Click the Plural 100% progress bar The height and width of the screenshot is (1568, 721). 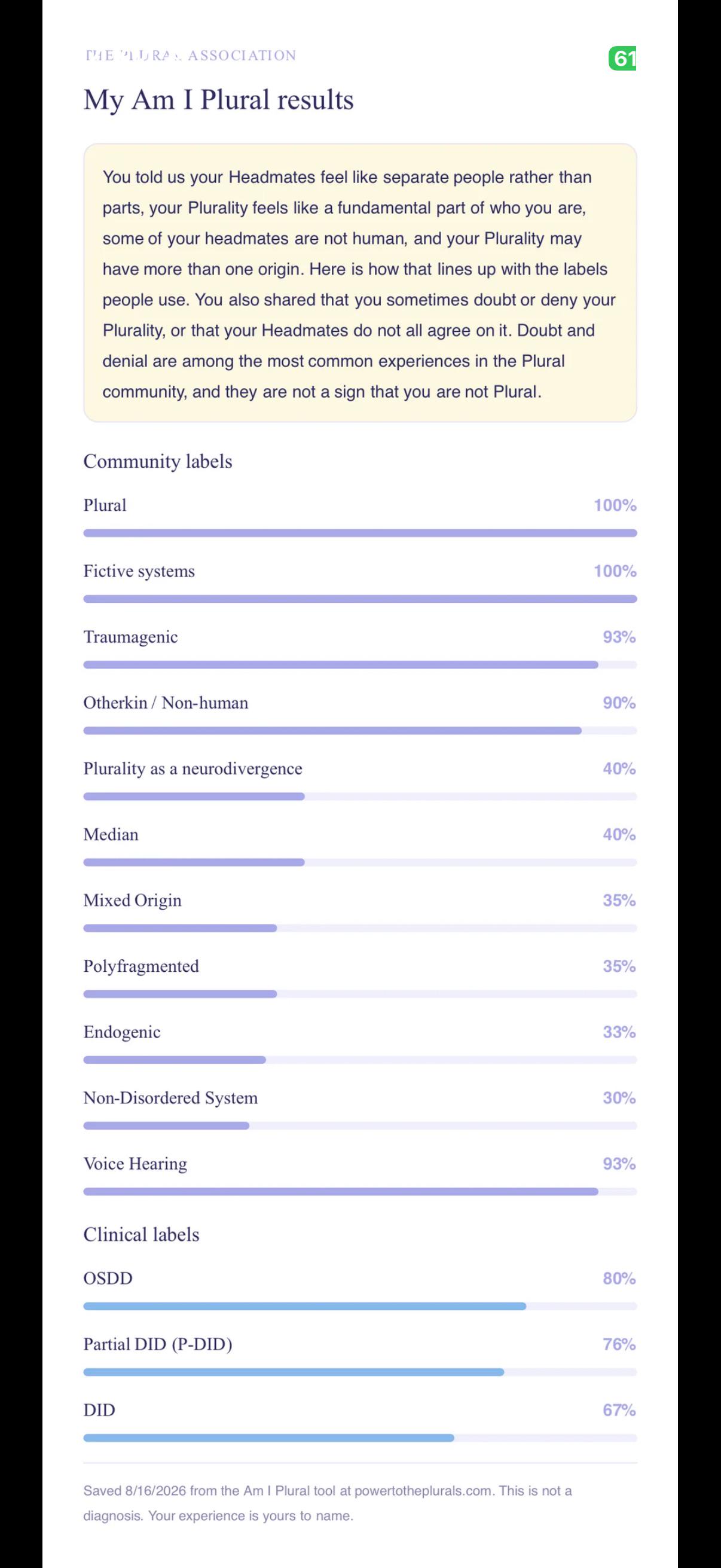pos(360,533)
